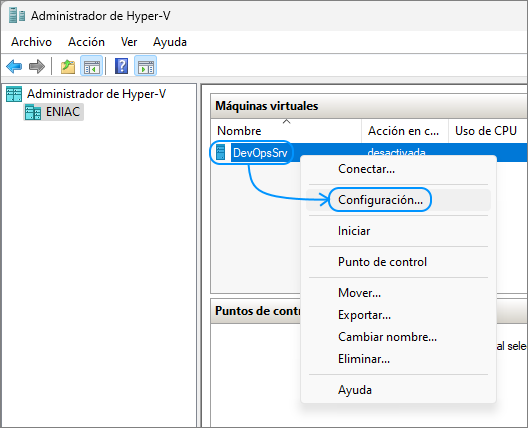
Task: Click the Back arrow toolbar icon
Action: click(14, 66)
